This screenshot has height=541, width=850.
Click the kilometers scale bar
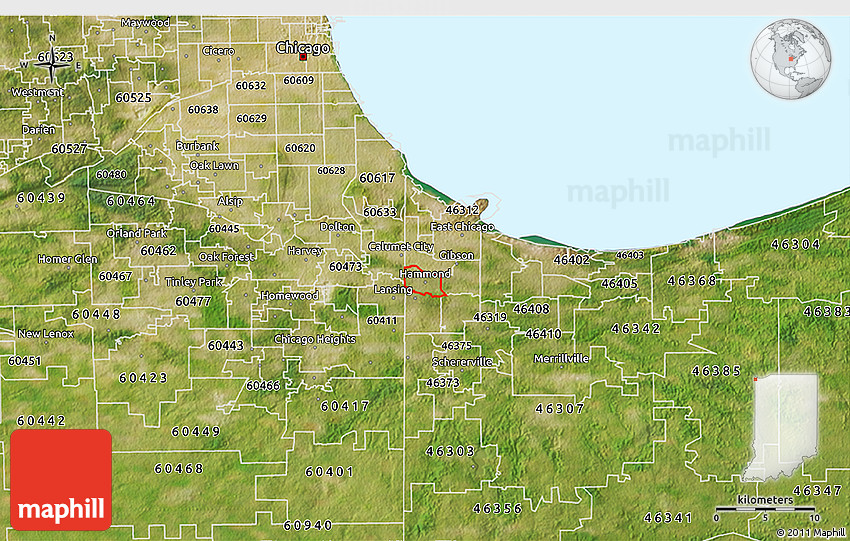[766, 509]
